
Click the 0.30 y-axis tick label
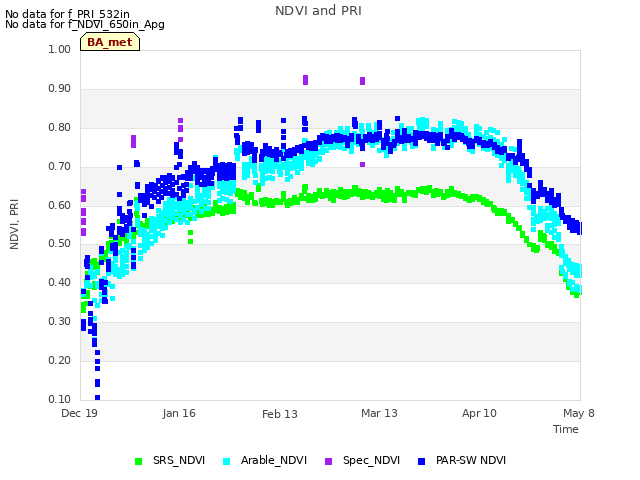tap(60, 322)
